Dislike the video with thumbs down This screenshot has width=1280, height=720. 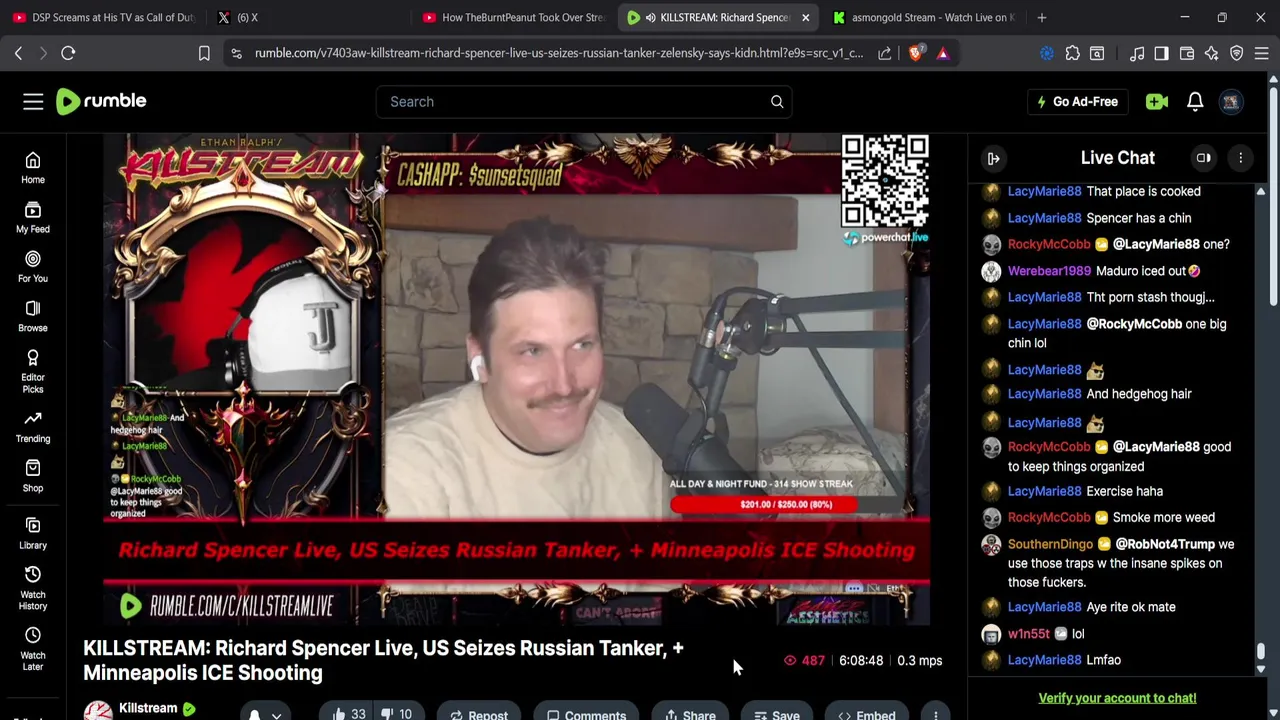(x=397, y=714)
